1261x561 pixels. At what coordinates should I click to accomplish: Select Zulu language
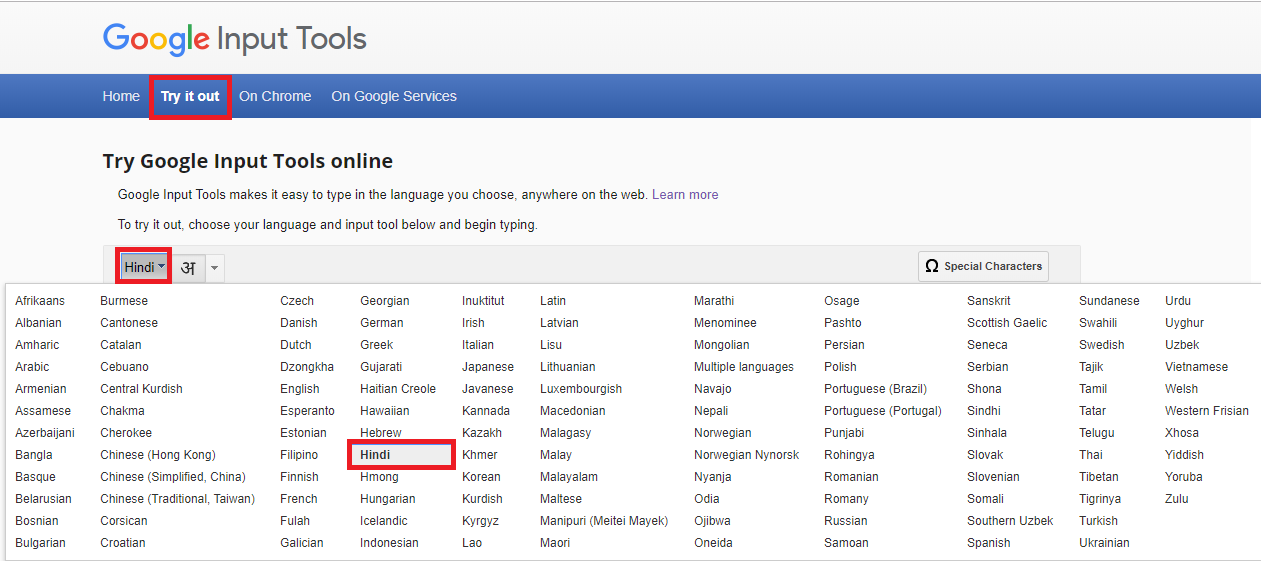click(x=1177, y=498)
